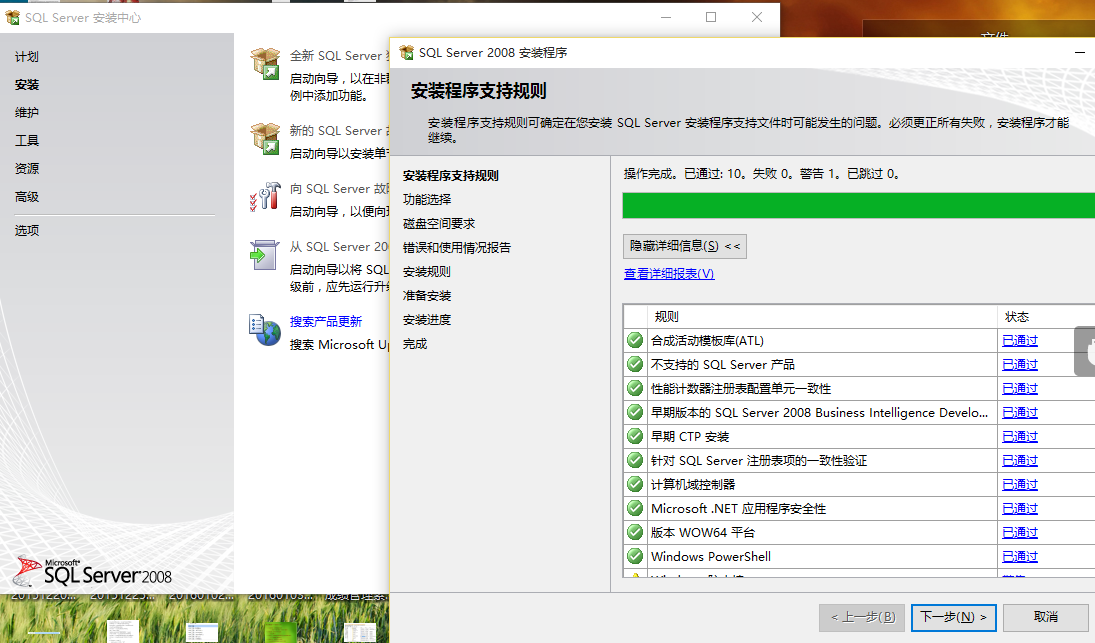This screenshot has width=1095, height=643.
Task: Select 错误和使用情况报告 step in wizard list
Action: [x=457, y=247]
